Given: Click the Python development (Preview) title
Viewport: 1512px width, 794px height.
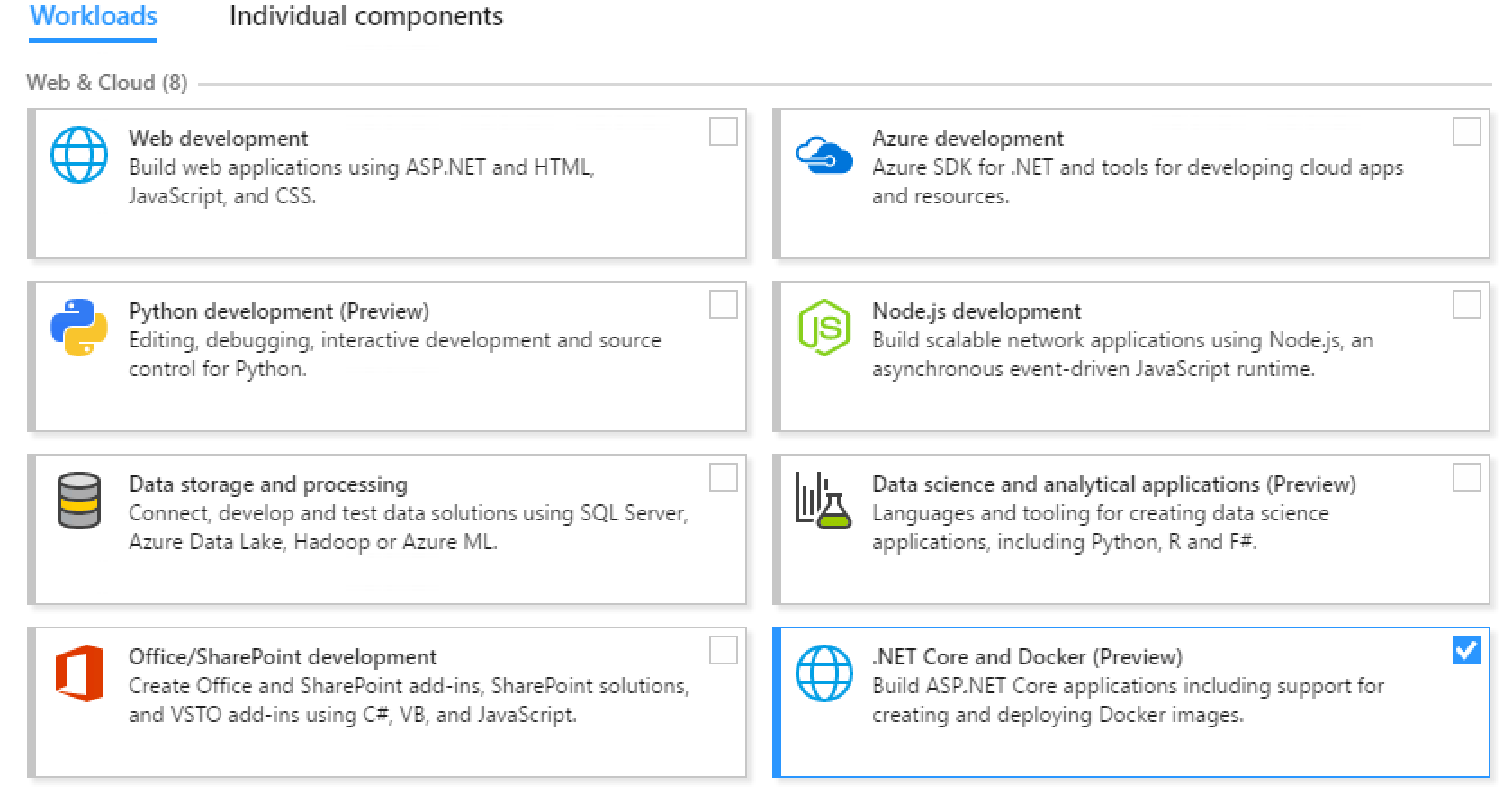Looking at the screenshot, I should coord(279,311).
